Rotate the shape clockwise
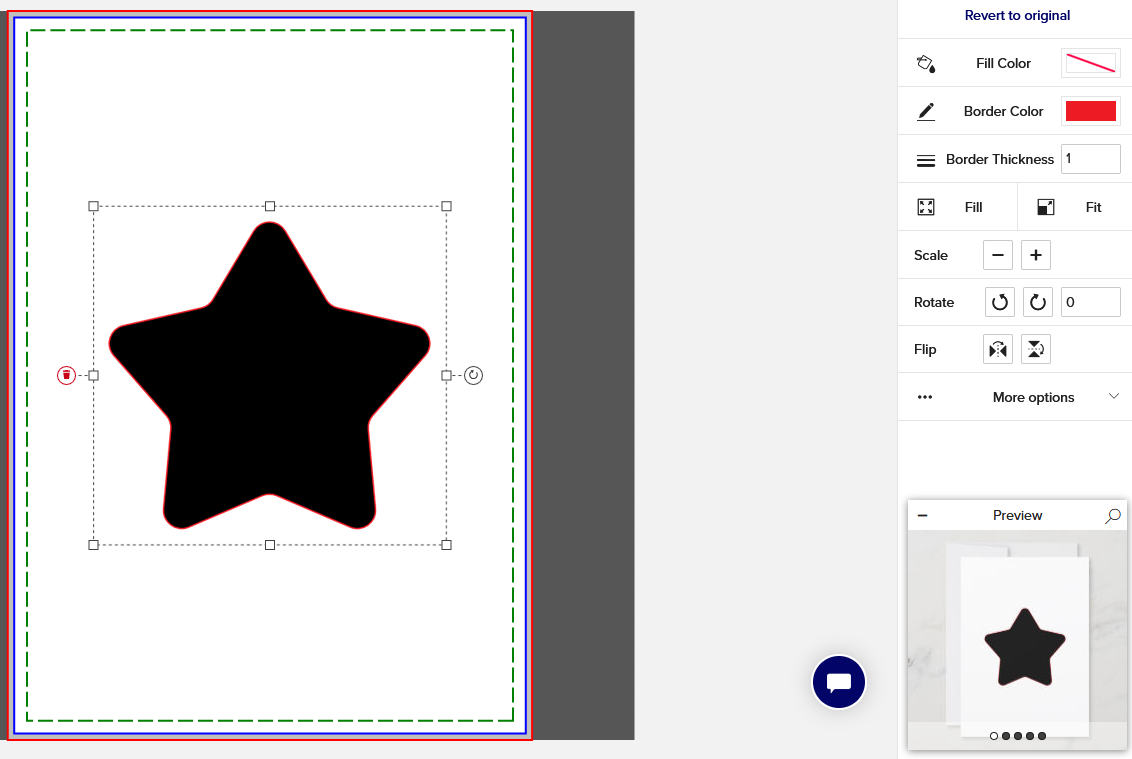1132x759 pixels. 1037,302
